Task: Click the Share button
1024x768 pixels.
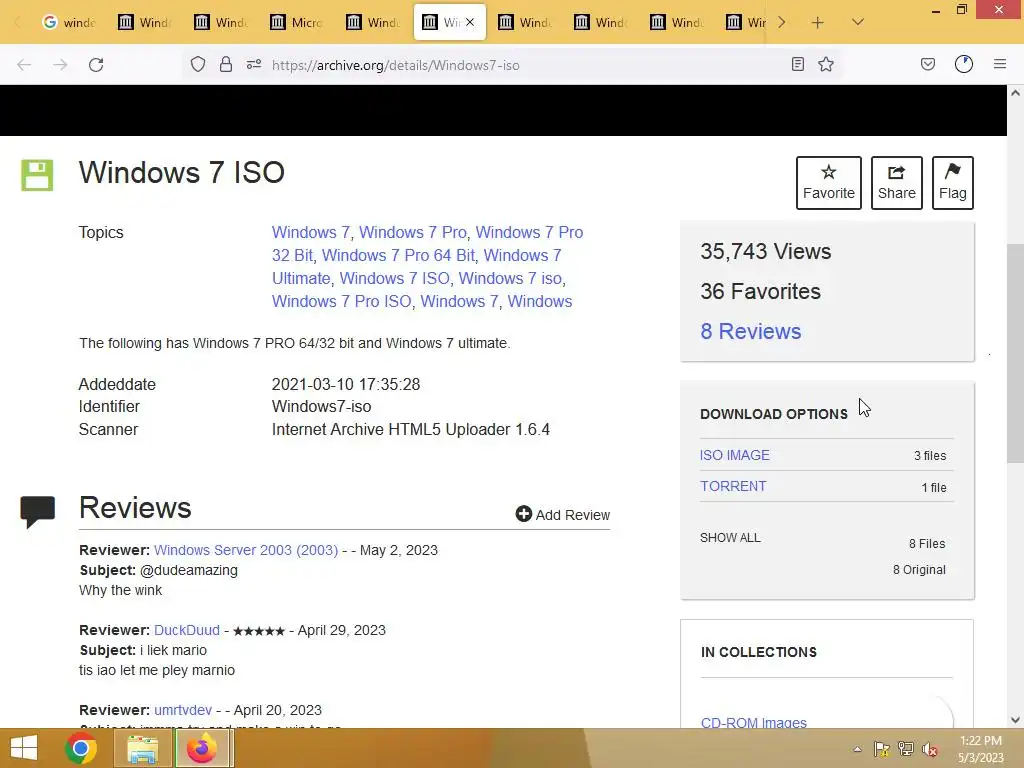Action: [897, 183]
